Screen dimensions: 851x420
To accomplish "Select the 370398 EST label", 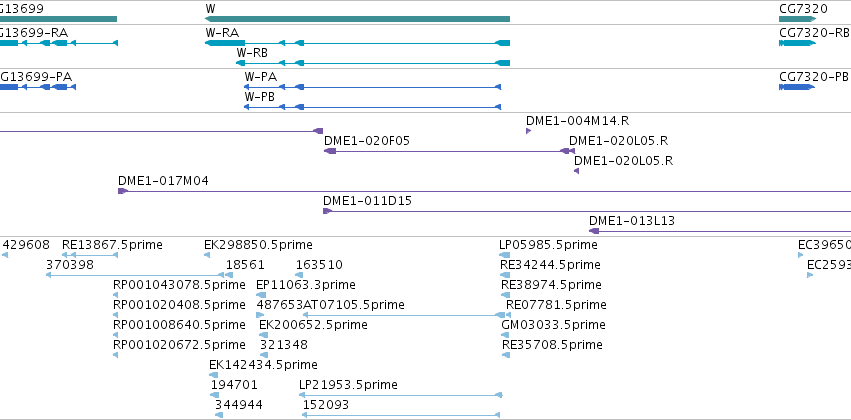I will [x=70, y=265].
